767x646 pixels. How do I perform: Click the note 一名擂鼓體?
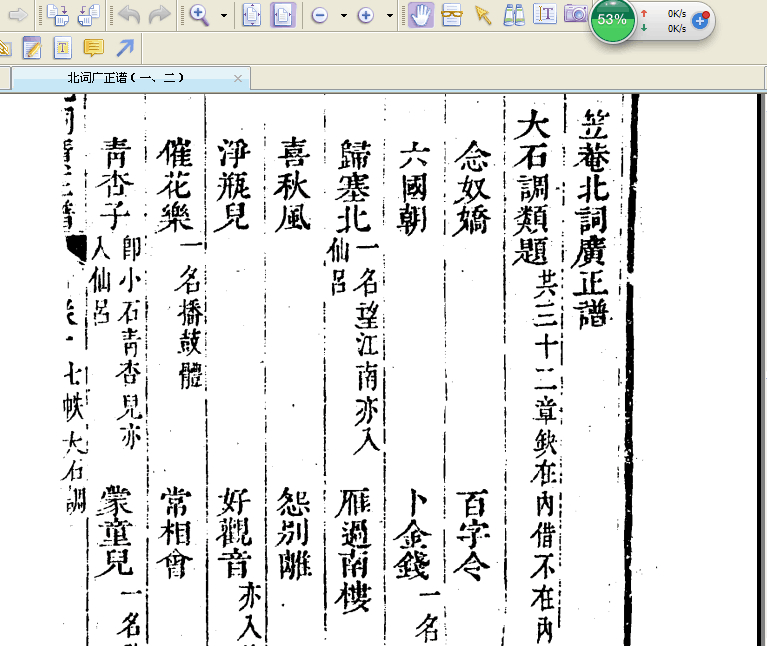pyautogui.click(x=190, y=315)
